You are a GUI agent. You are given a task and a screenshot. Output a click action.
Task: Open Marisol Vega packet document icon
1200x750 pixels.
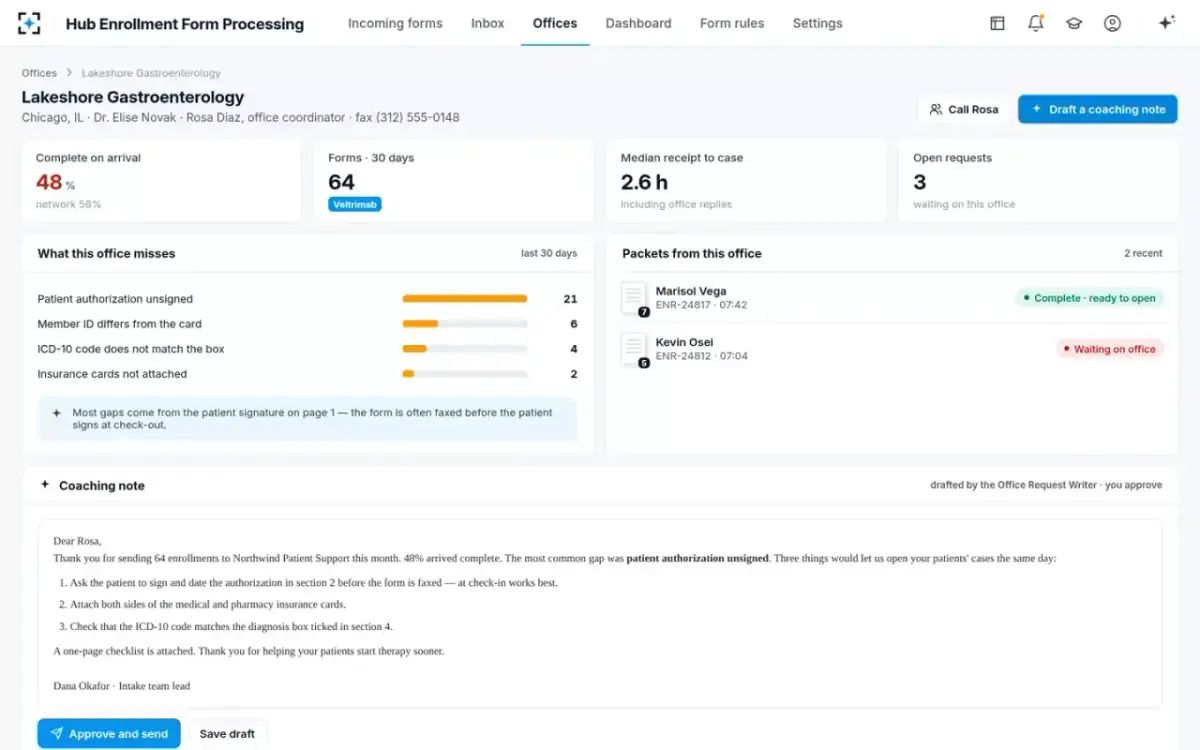634,298
